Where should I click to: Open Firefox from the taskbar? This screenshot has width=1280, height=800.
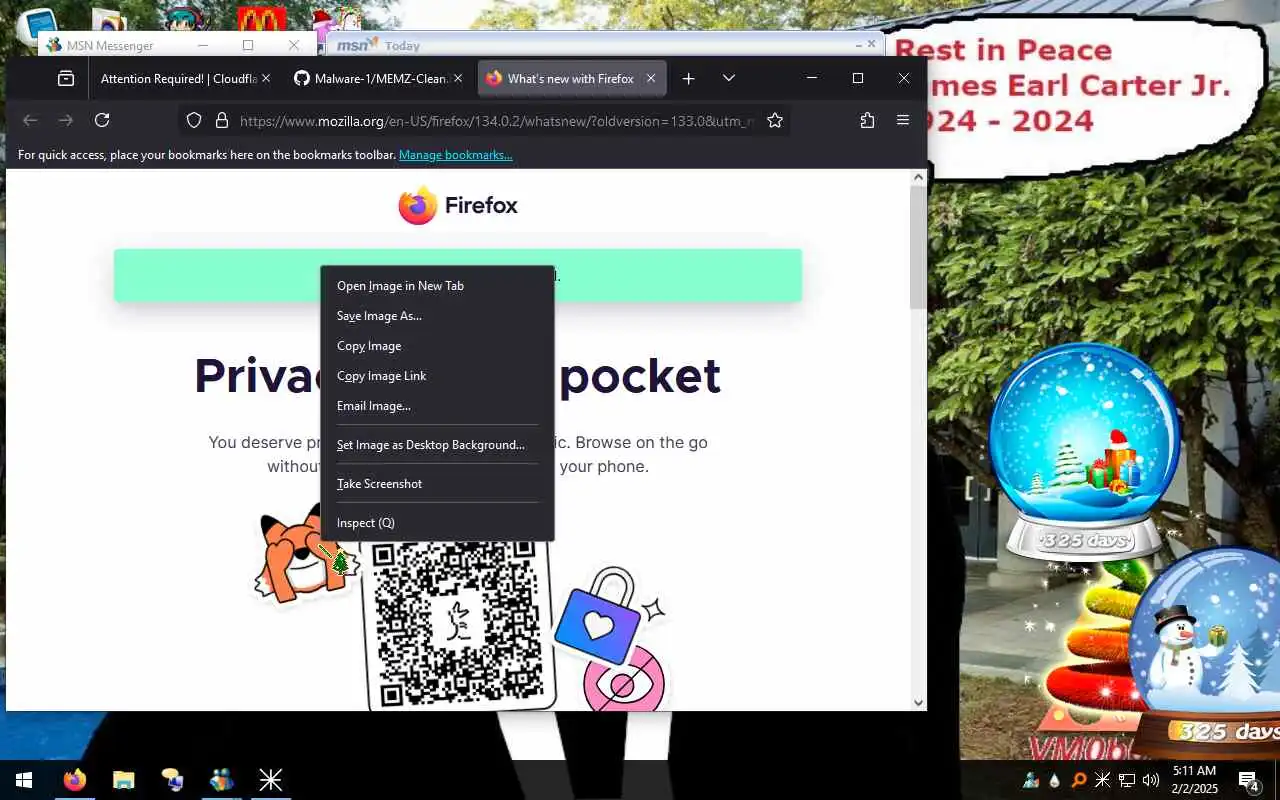(75, 780)
